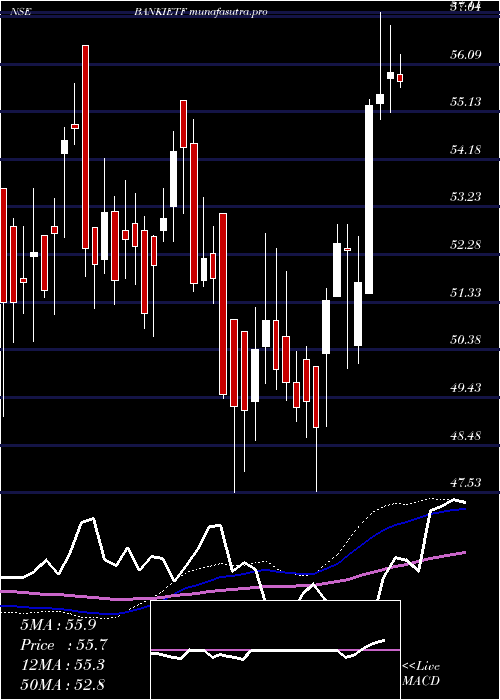Image resolution: width=500 pixels, height=700 pixels.
Task: Click the Price : 55.7 readout
Action: [x=64, y=645]
